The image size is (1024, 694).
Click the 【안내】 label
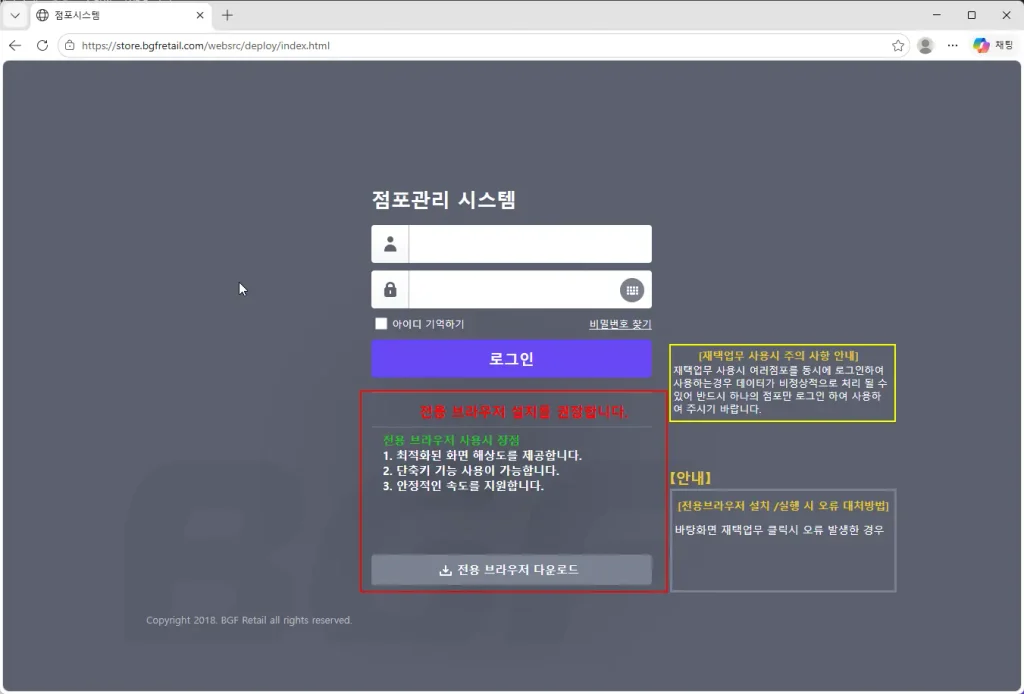pos(690,478)
